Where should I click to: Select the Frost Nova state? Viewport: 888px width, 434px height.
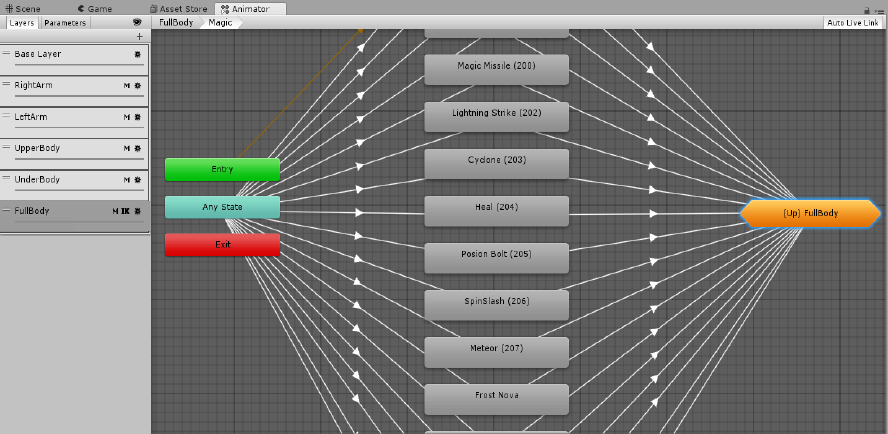pos(497,399)
